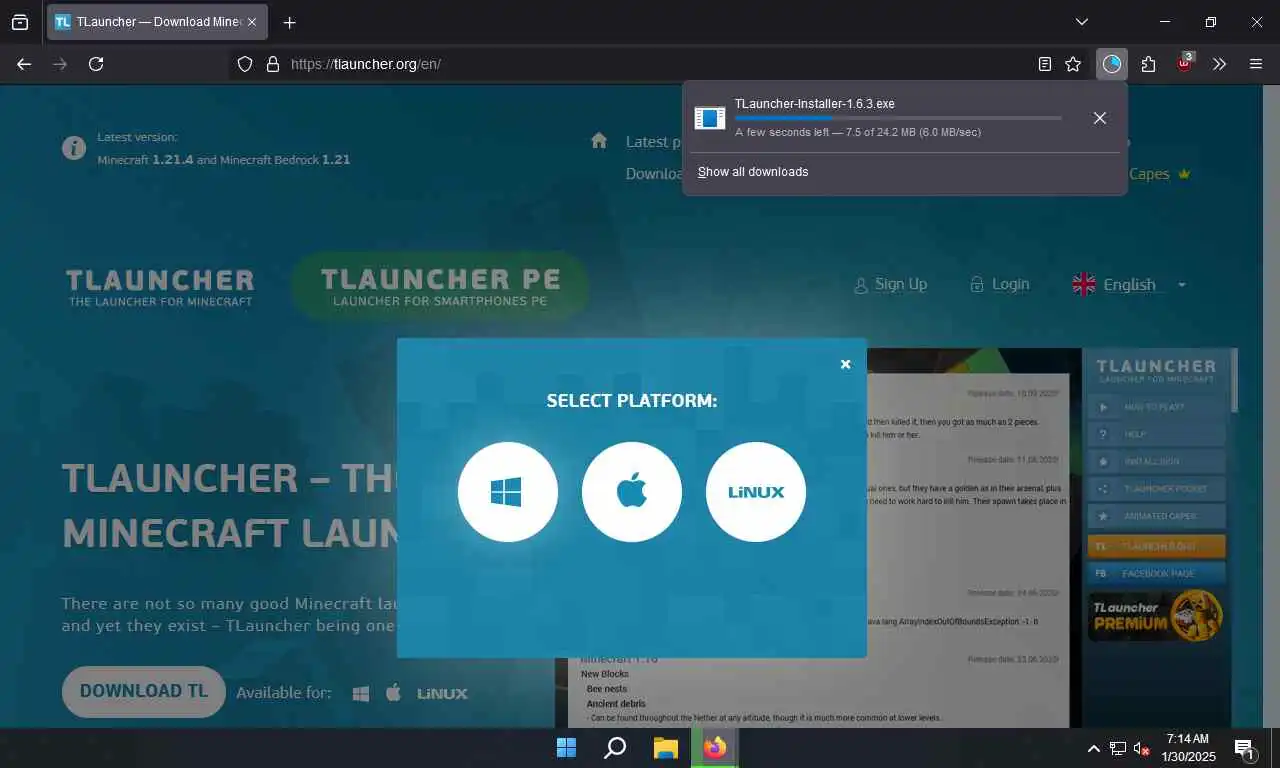1280x768 pixels.
Task: Click small Windows icon next to Available for
Action: [361, 693]
